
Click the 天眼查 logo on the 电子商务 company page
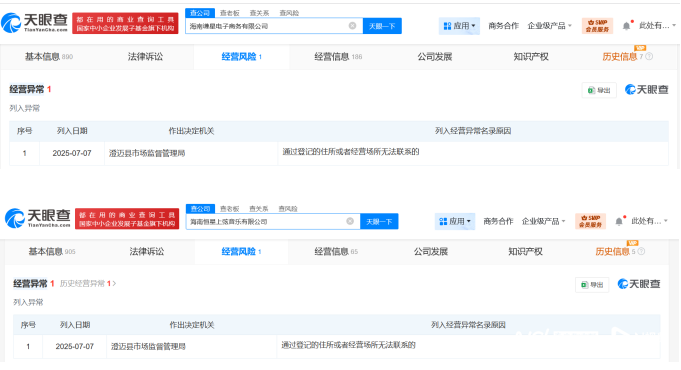(34, 23)
